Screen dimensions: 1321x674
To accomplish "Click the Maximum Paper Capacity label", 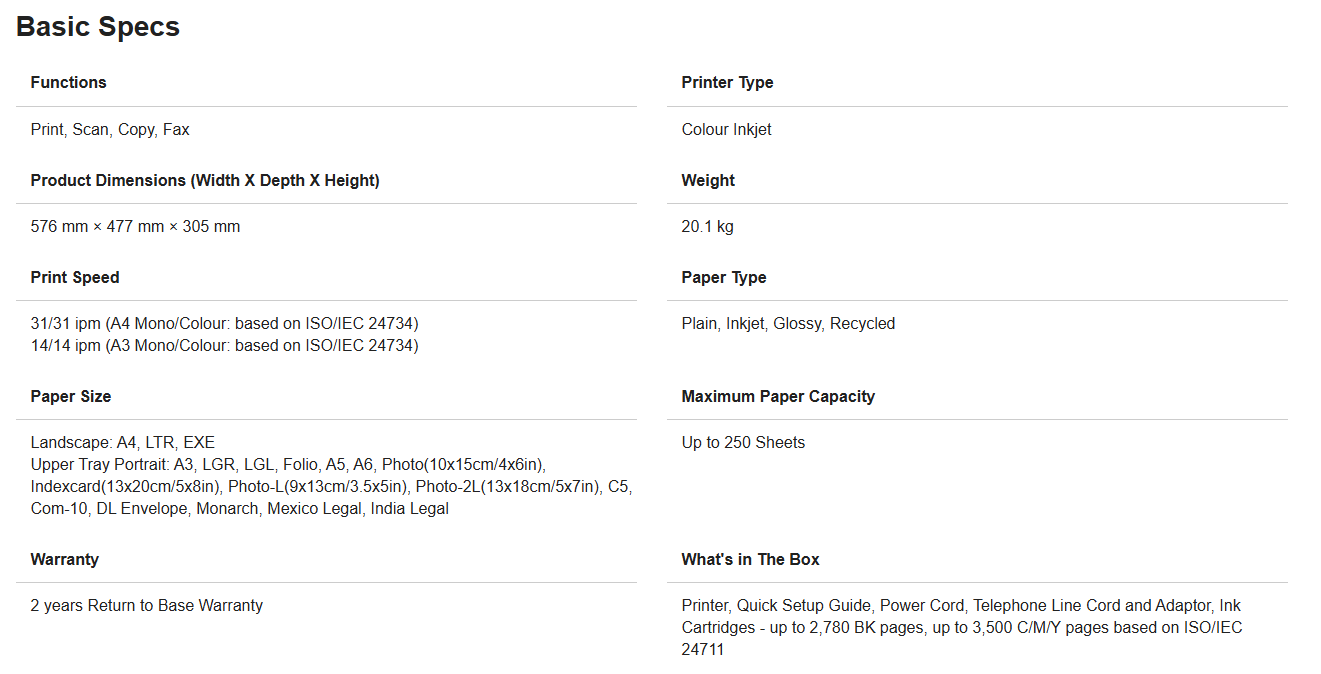I will 778,397.
